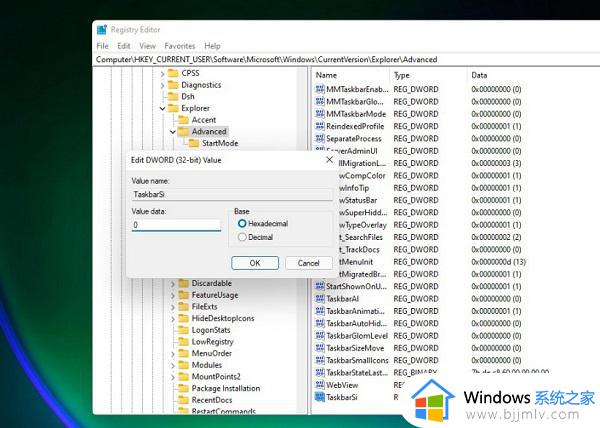Expand the MenuOrder key

click(x=173, y=354)
